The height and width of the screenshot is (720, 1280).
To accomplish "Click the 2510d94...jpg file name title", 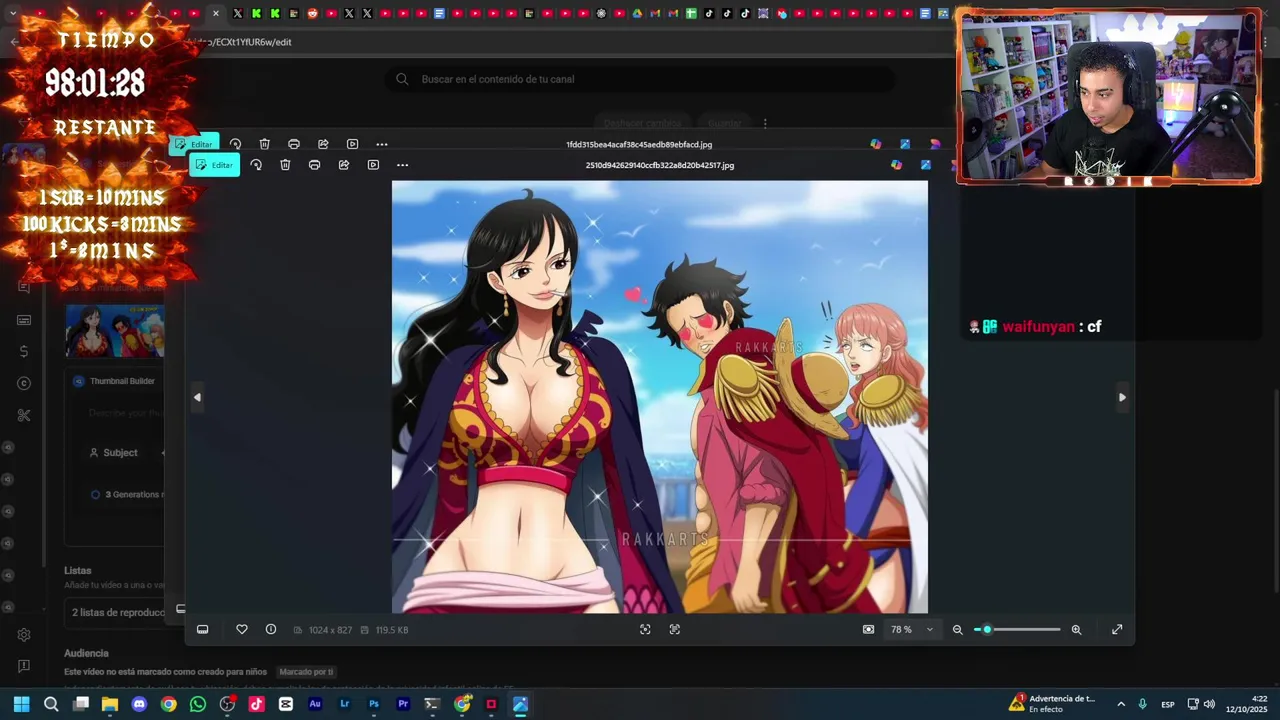I will [660, 165].
